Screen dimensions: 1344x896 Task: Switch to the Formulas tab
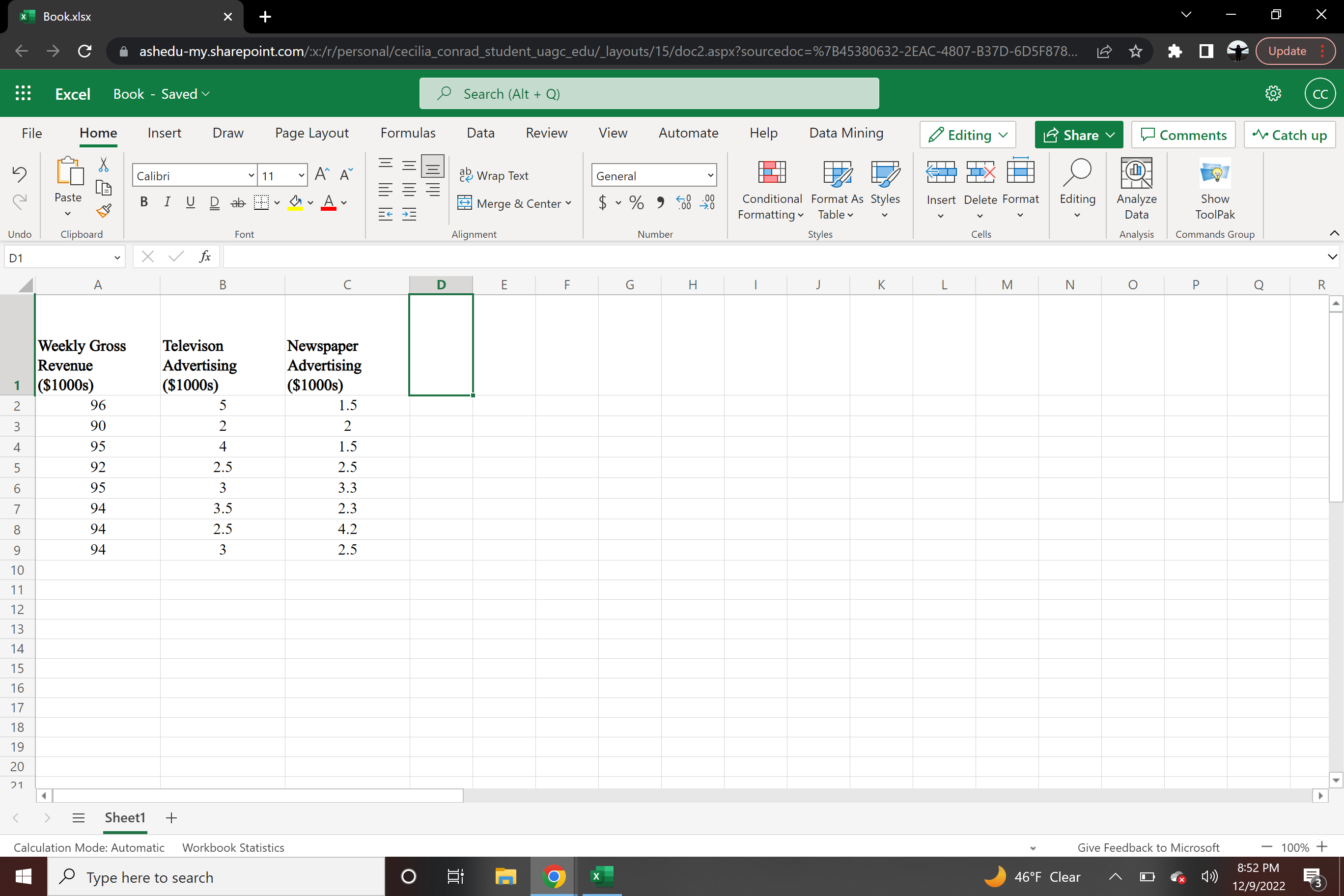(x=407, y=133)
